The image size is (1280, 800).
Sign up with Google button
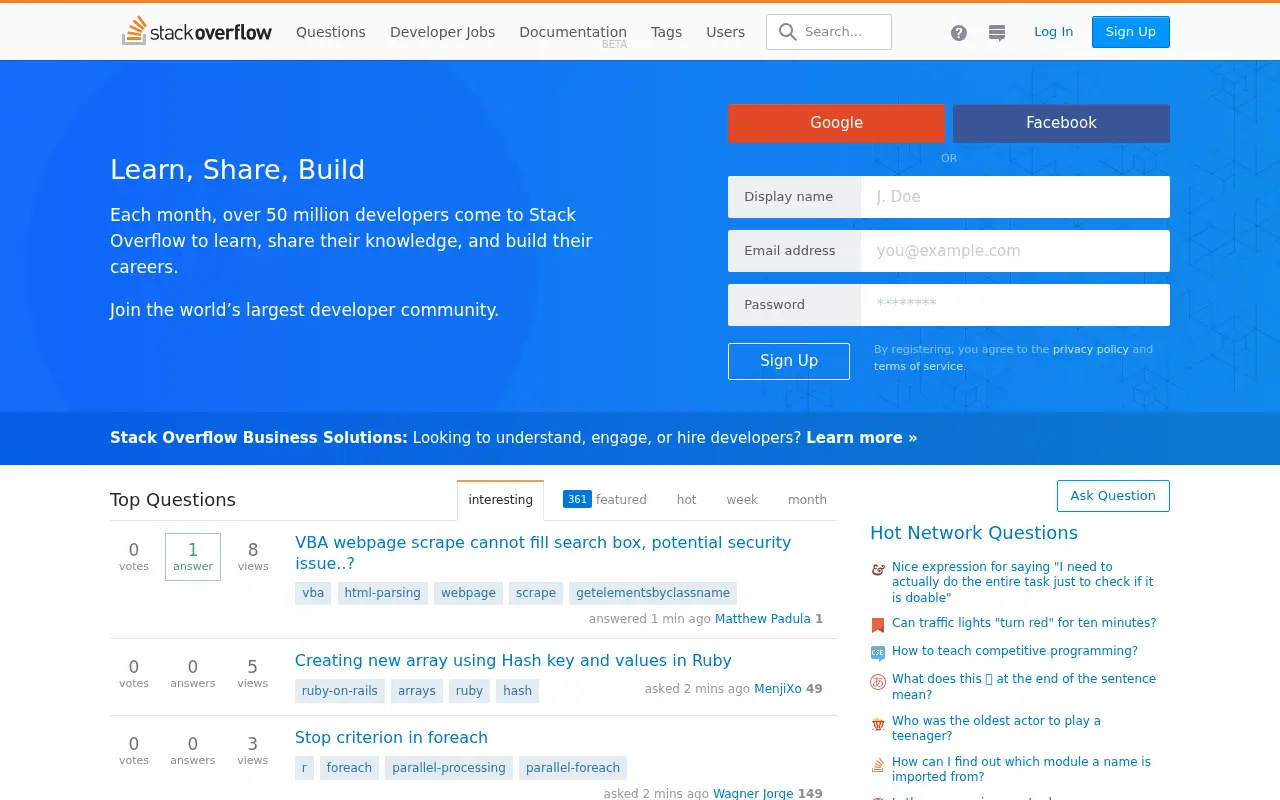836,123
